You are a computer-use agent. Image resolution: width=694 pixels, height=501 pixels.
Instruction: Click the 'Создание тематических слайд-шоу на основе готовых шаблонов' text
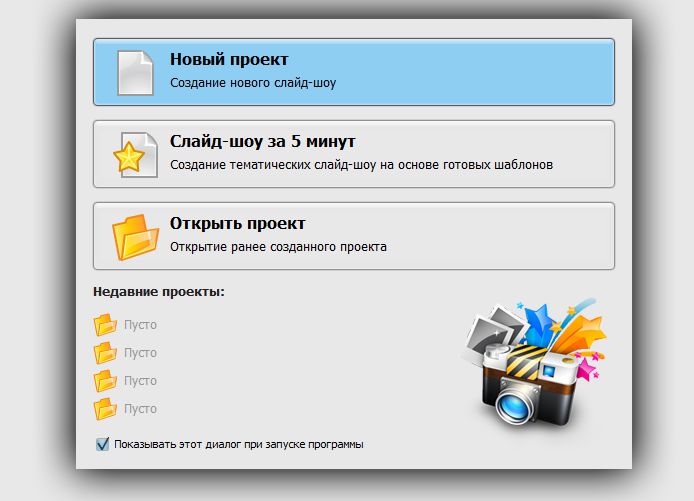tap(361, 165)
